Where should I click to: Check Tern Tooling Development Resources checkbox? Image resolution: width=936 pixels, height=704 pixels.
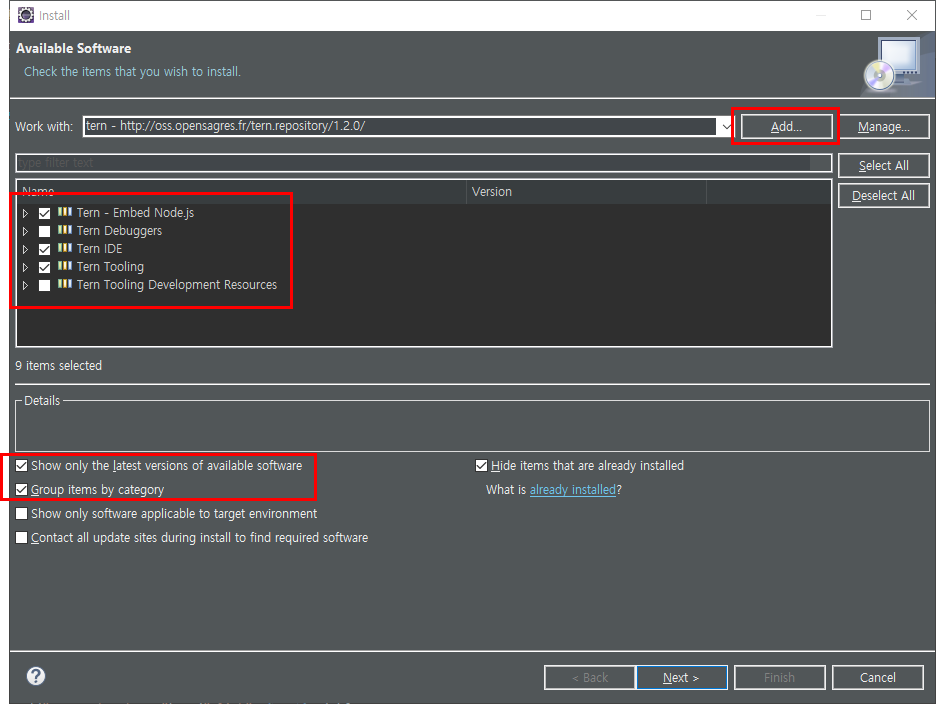coord(44,285)
